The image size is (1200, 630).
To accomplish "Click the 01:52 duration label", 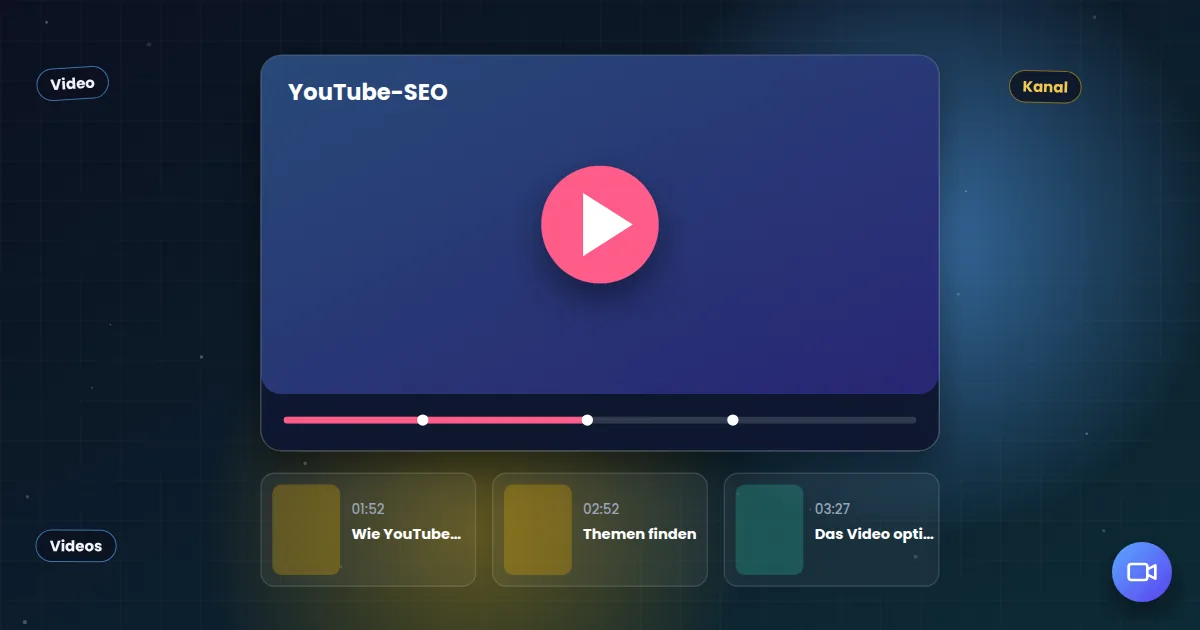I will pos(368,509).
